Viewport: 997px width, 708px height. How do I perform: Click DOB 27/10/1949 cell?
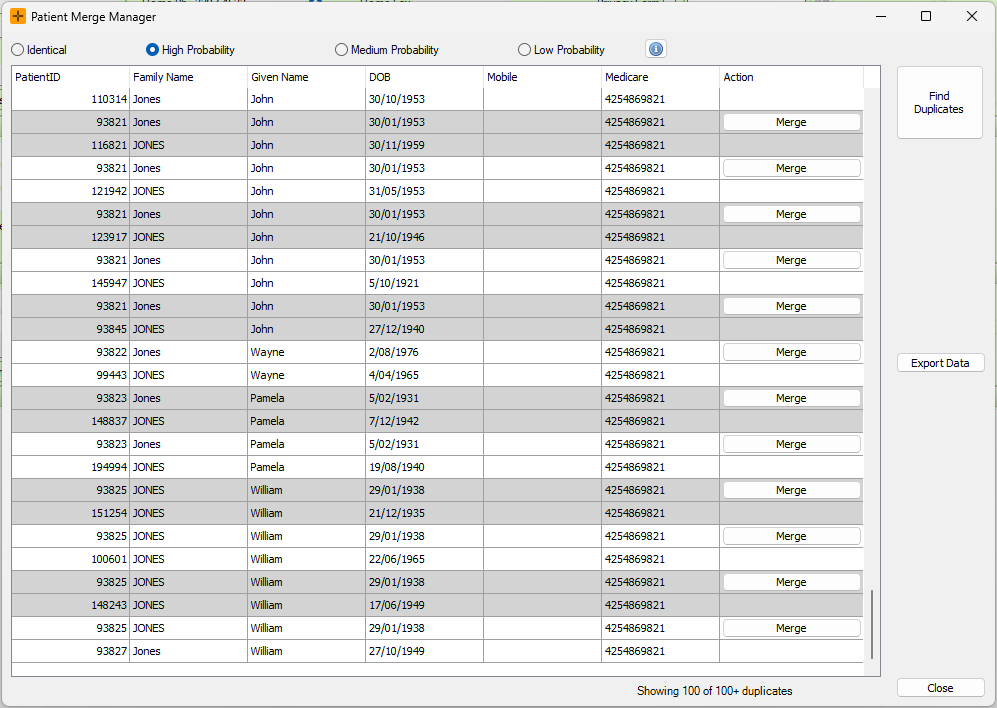[424, 651]
